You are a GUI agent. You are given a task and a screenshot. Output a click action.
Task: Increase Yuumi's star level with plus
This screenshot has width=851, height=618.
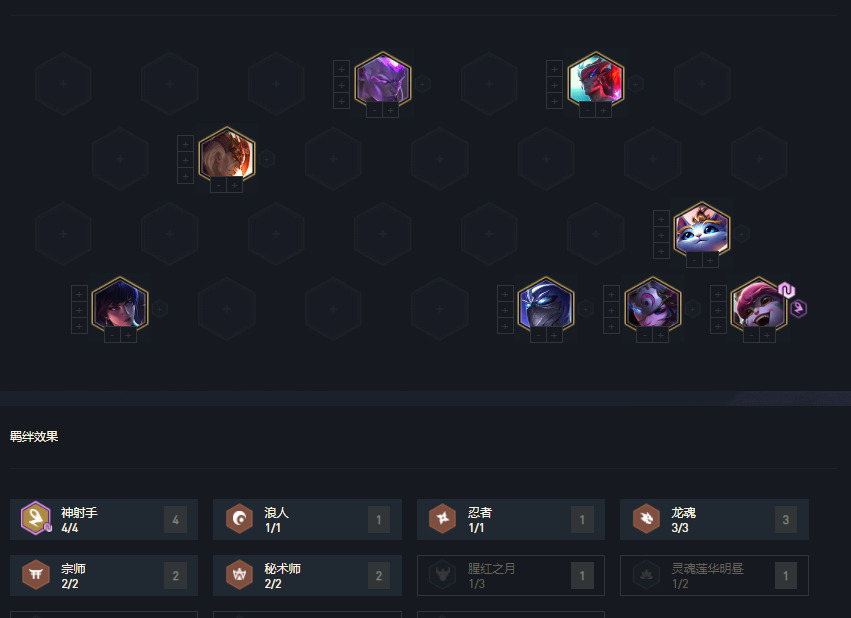pyautogui.click(x=710, y=261)
